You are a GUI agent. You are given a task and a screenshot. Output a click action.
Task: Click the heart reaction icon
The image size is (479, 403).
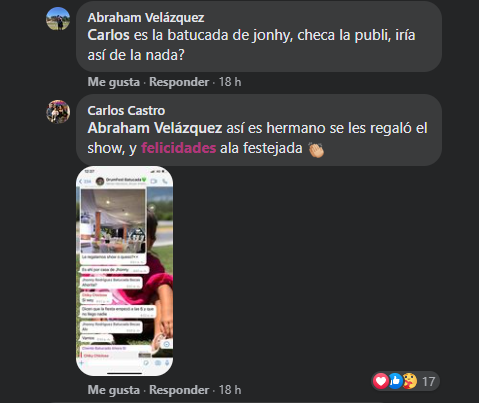[381, 381]
